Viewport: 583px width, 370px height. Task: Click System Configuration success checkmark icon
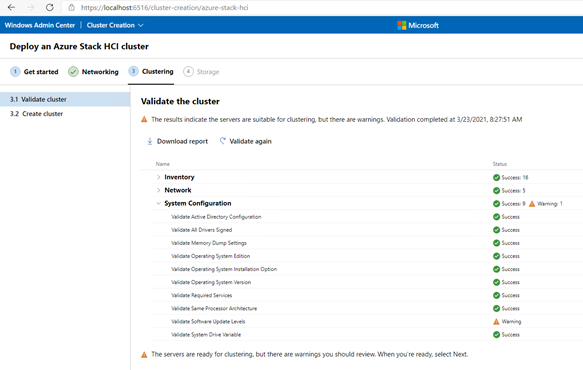point(496,203)
